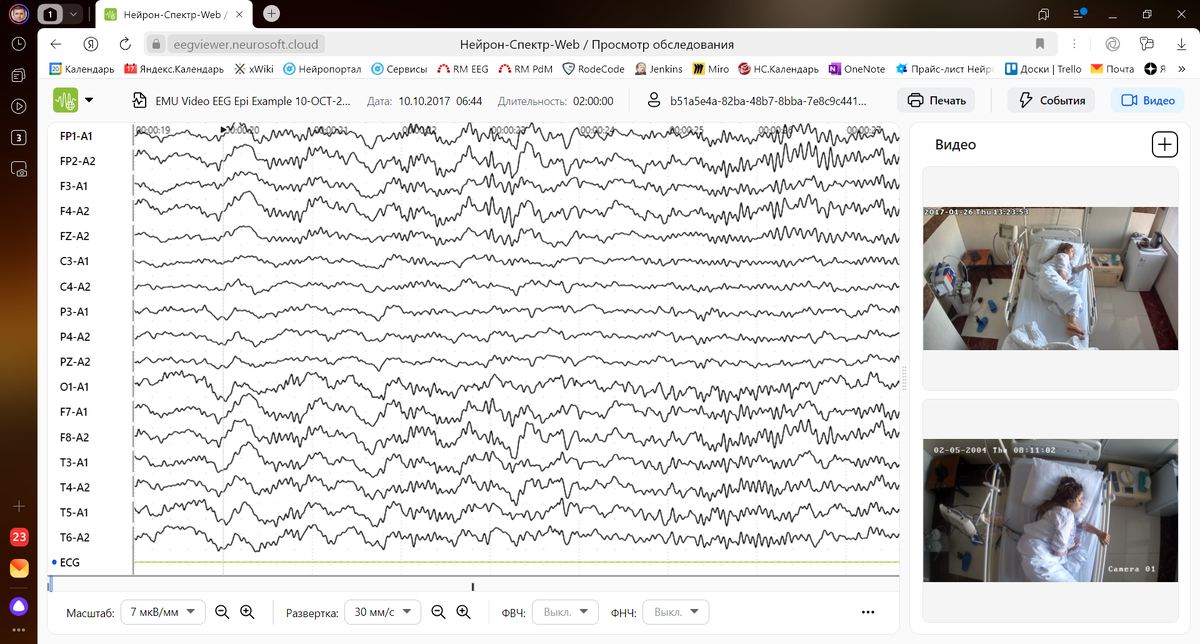This screenshot has height=644, width=1200.
Task: Zoom out amplitude with magnifier minus icon
Action: pyautogui.click(x=222, y=611)
